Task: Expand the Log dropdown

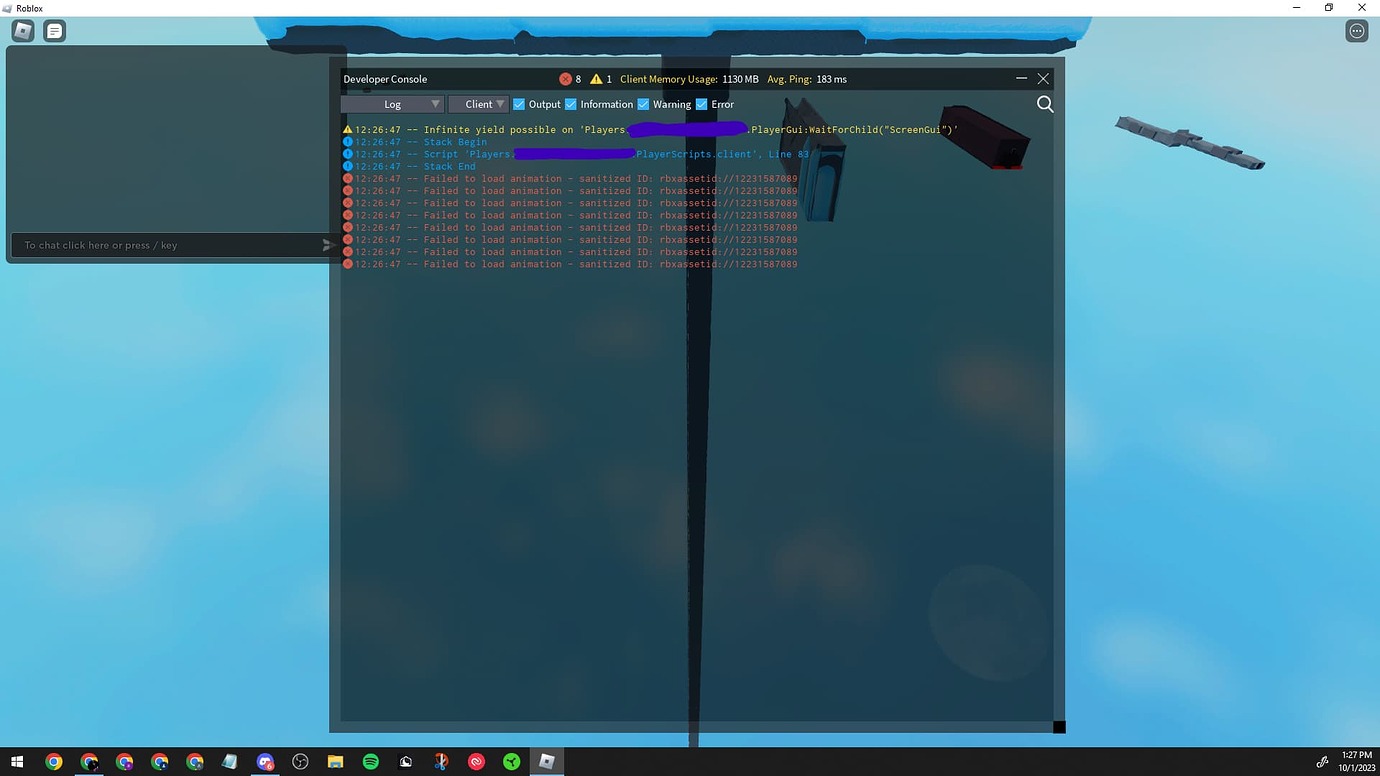Action: 392,104
